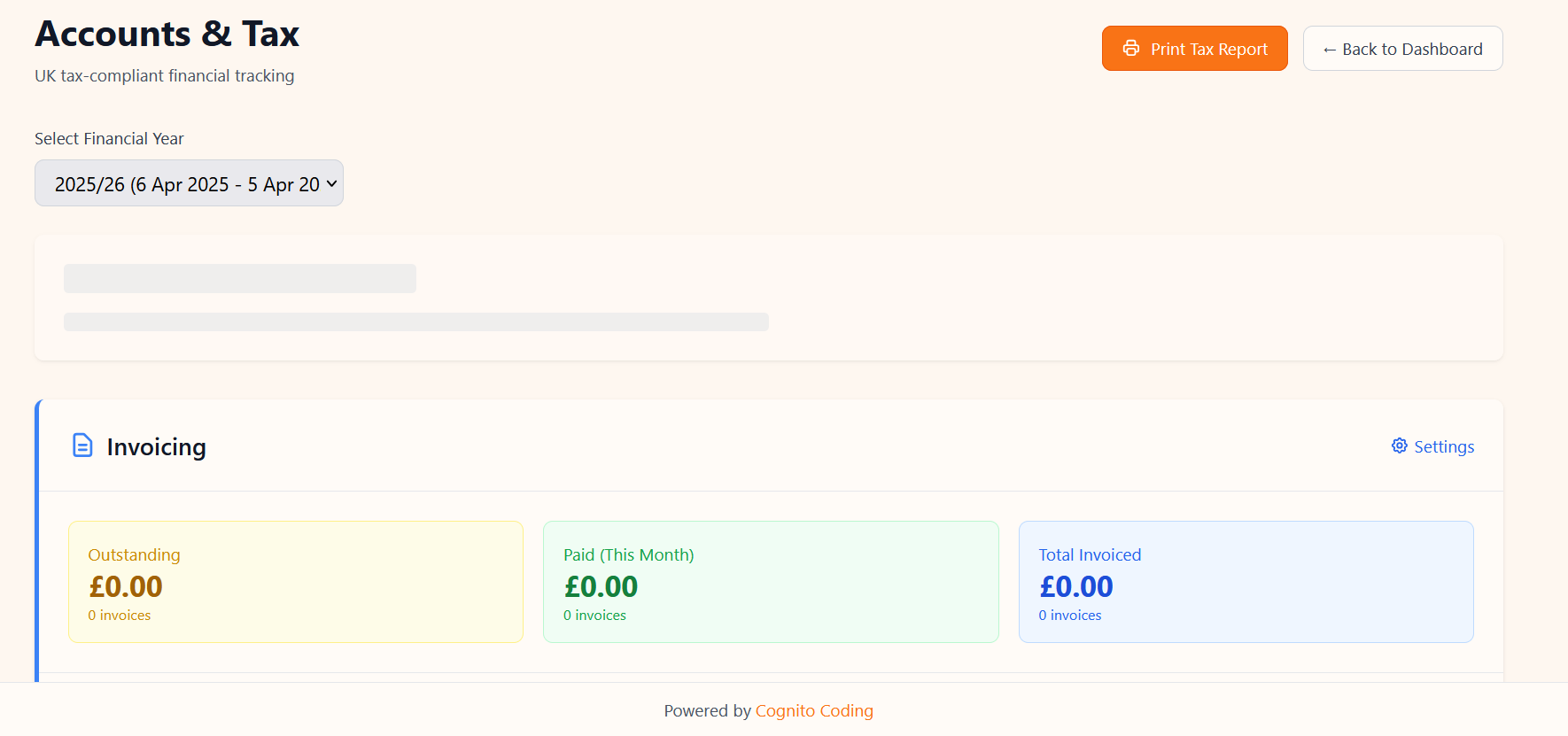Open Invoicing Settings link text

tap(1444, 447)
